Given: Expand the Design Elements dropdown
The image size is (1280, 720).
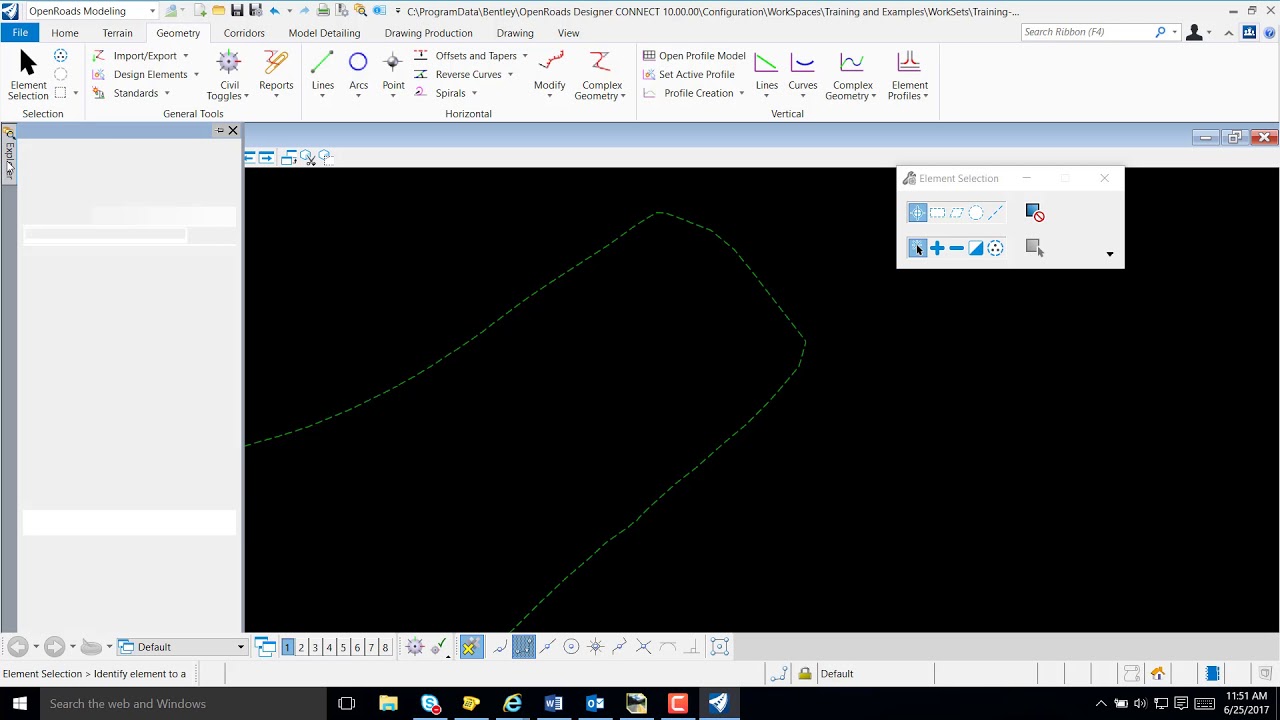Looking at the screenshot, I should pyautogui.click(x=196, y=75).
